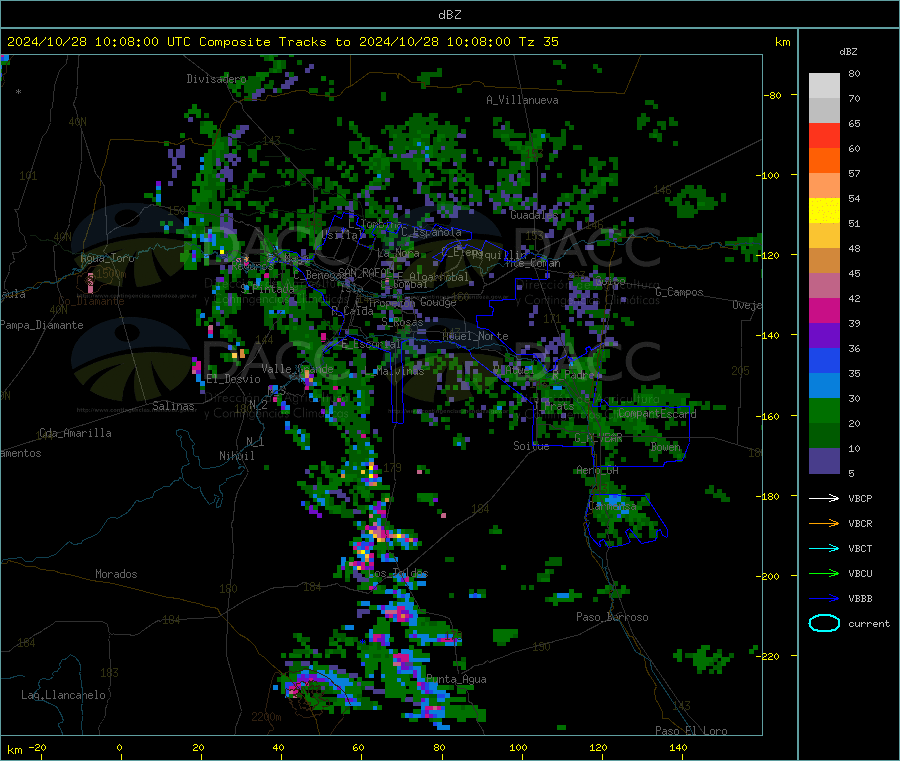
Task: Click the 'Tz 35' threshold text
Action: click(x=538, y=42)
